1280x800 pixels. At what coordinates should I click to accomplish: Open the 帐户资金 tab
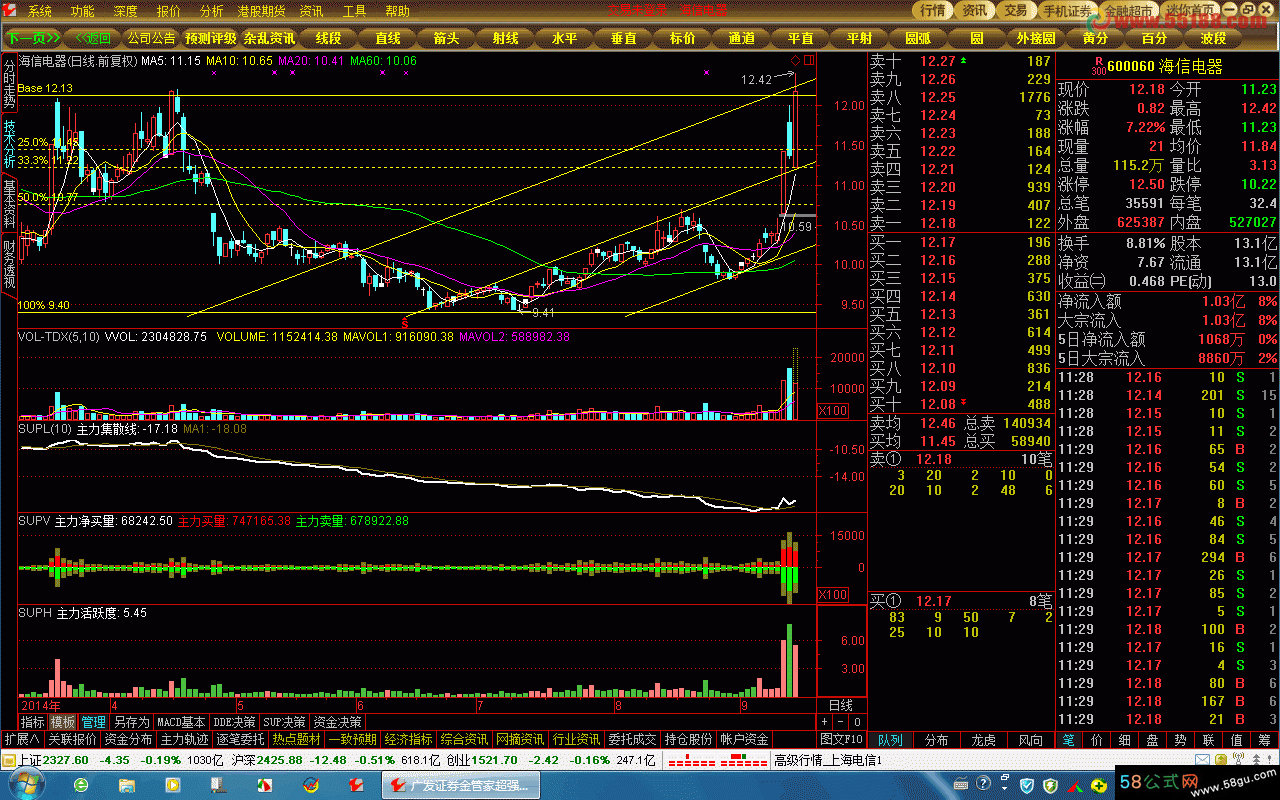click(x=745, y=739)
